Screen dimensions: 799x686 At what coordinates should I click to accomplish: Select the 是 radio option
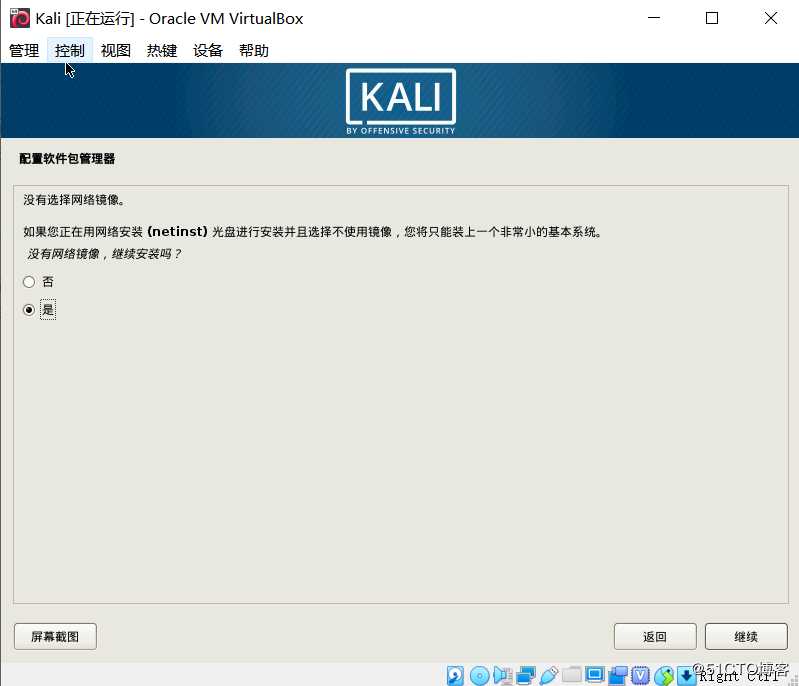tap(29, 310)
